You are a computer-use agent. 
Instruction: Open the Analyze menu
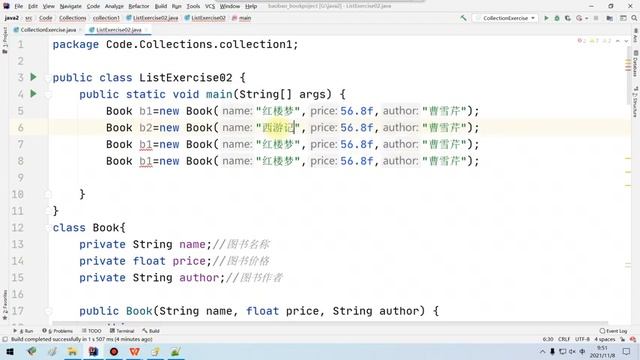(114, 6)
